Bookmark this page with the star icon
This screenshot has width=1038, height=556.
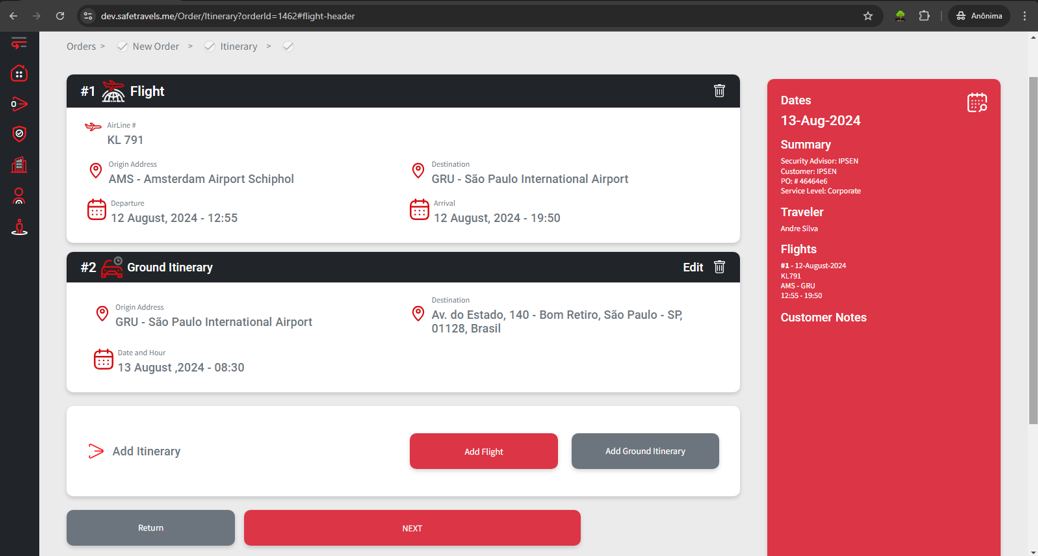click(868, 16)
